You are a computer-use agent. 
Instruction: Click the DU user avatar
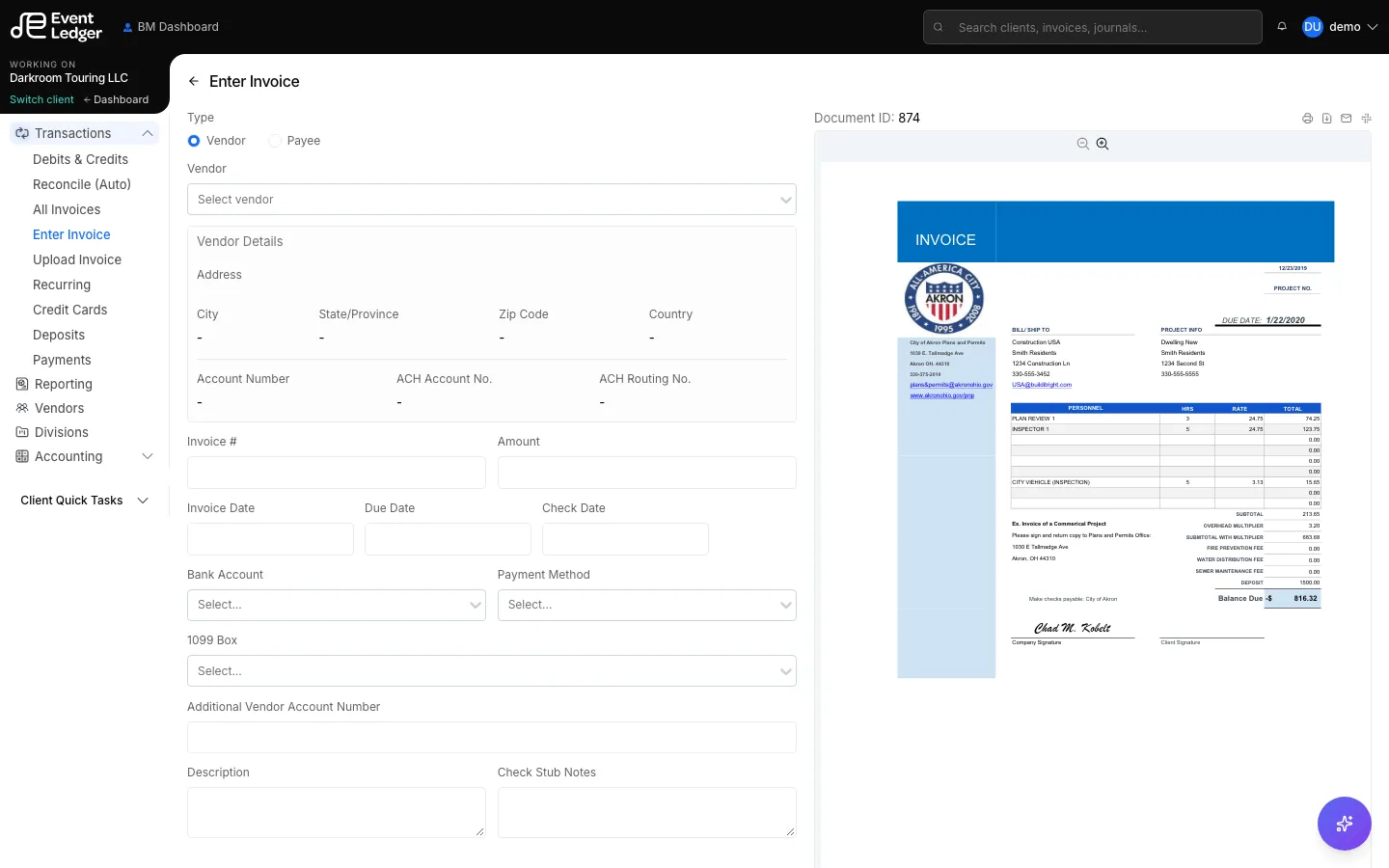(x=1312, y=27)
